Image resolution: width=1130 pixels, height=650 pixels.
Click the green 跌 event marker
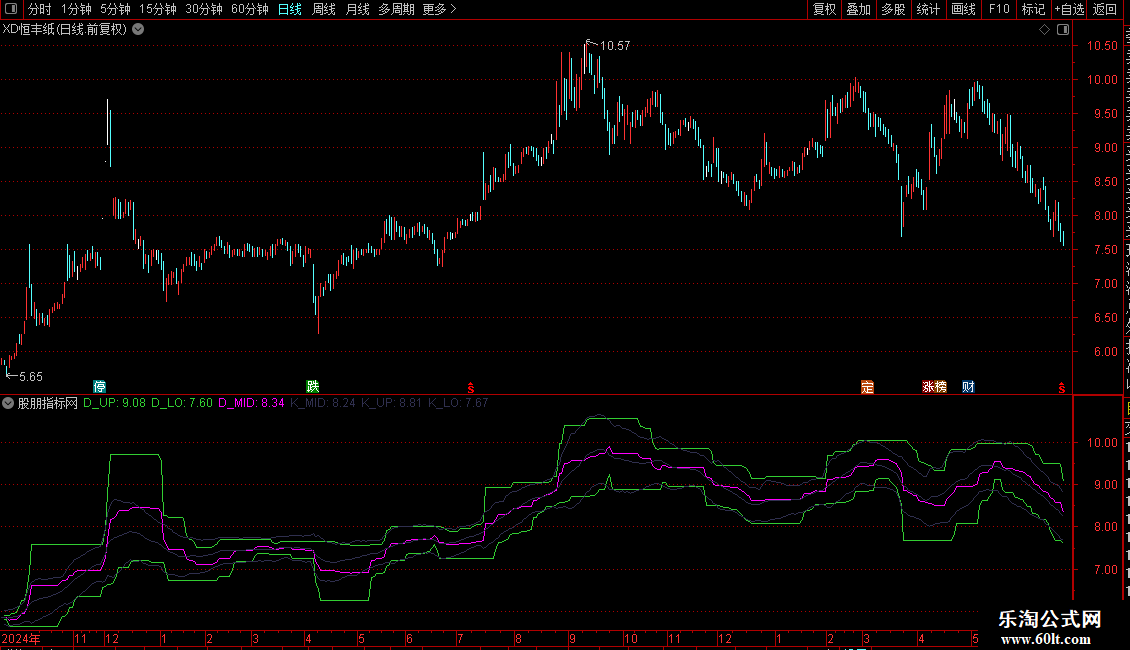(x=313, y=387)
